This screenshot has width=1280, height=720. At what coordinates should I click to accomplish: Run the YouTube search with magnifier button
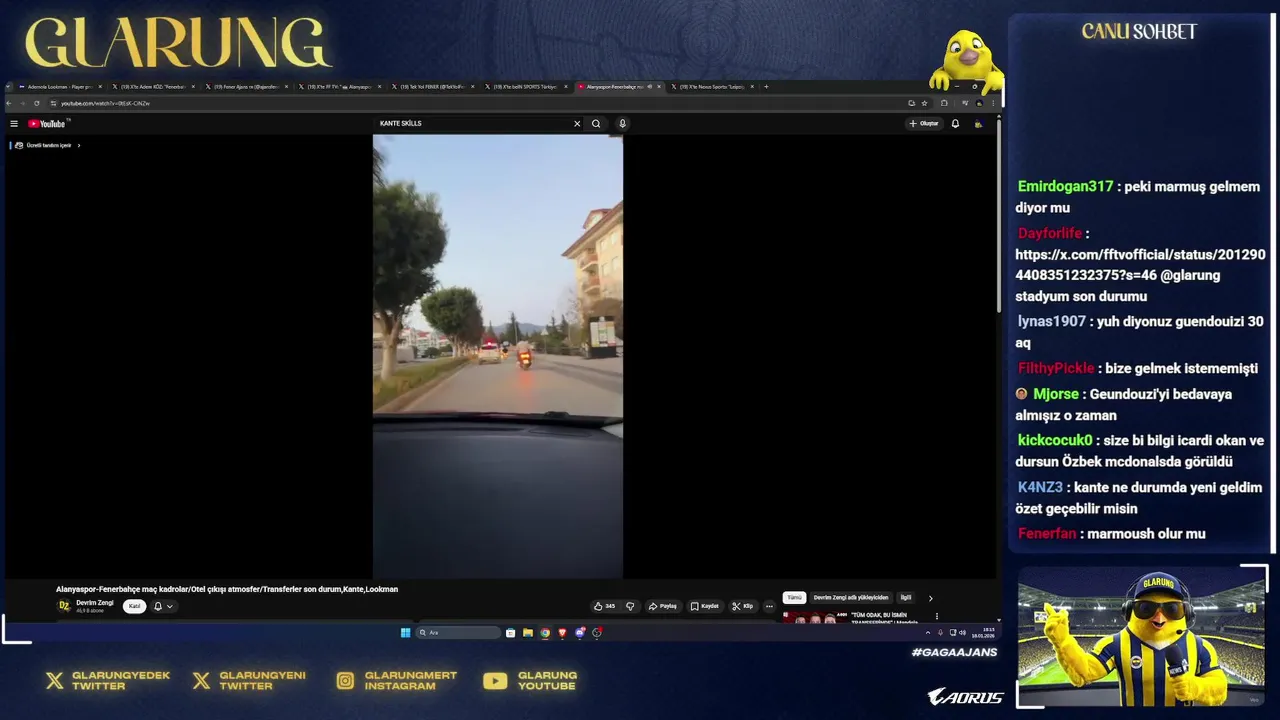click(x=596, y=124)
